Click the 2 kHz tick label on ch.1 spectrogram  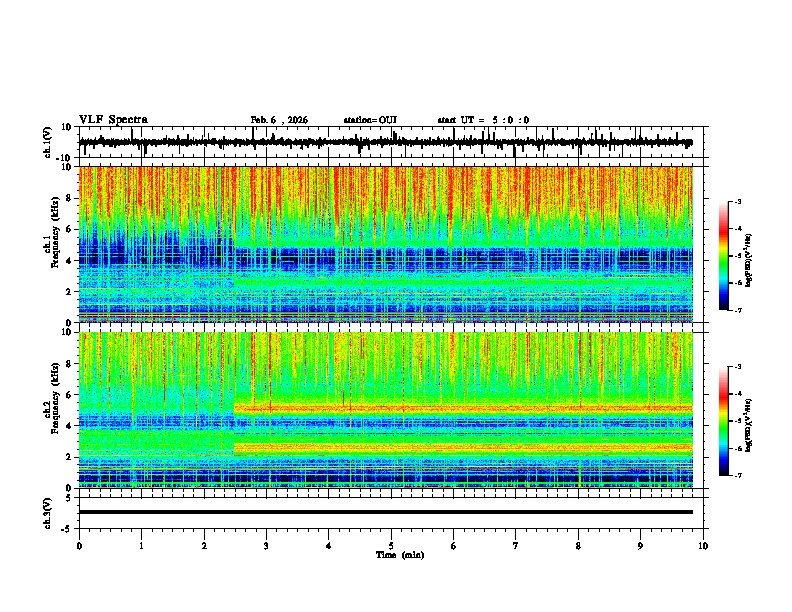point(70,291)
